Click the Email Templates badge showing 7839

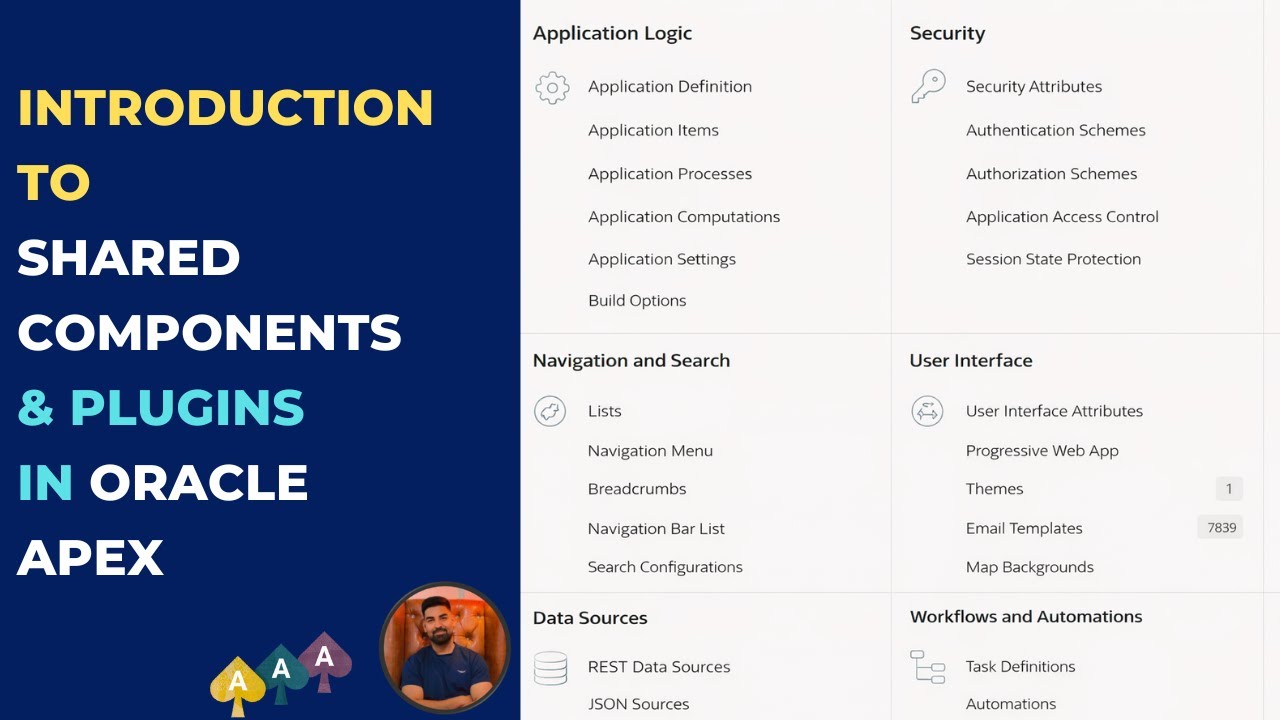[x=1220, y=527]
